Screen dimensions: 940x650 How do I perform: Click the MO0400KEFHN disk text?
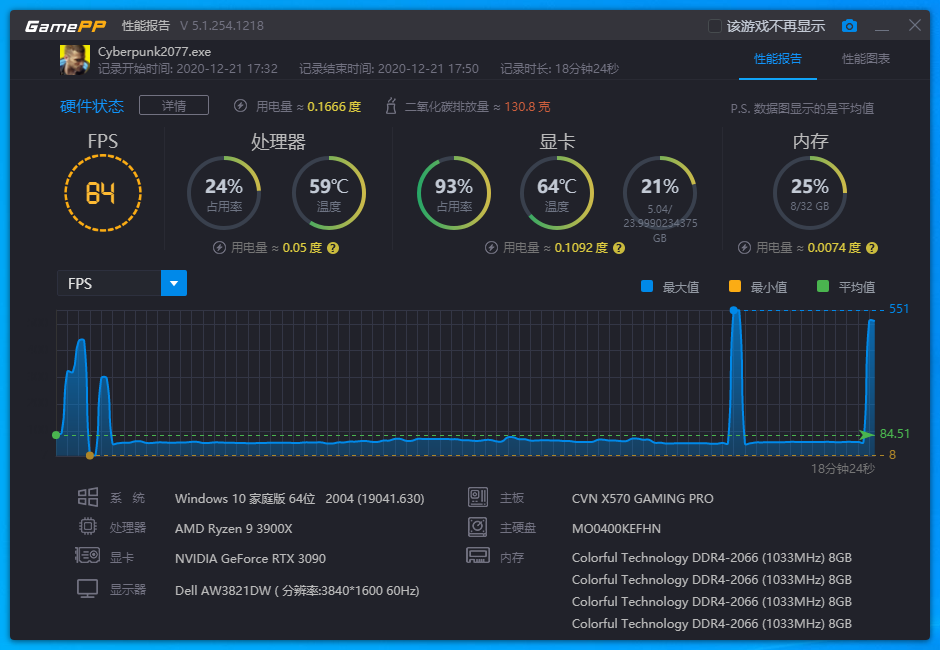click(x=616, y=528)
